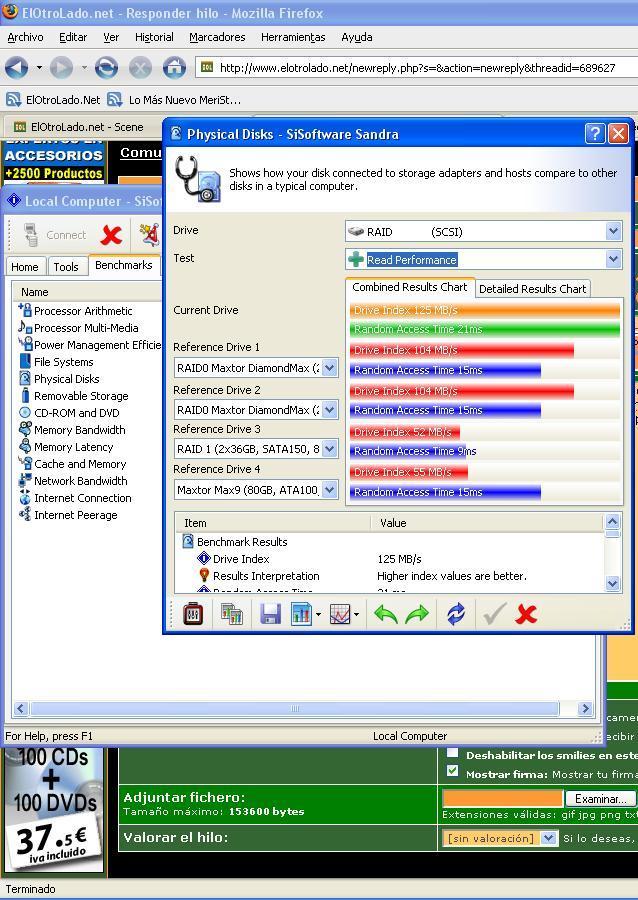The width and height of the screenshot is (638, 900).
Task: Open the Archivo menu
Action: click(25, 37)
